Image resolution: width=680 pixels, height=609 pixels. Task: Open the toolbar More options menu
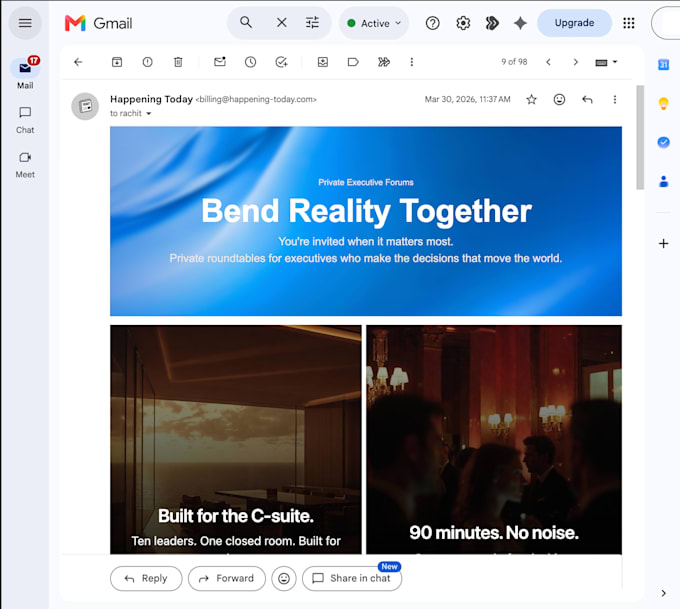(x=412, y=62)
